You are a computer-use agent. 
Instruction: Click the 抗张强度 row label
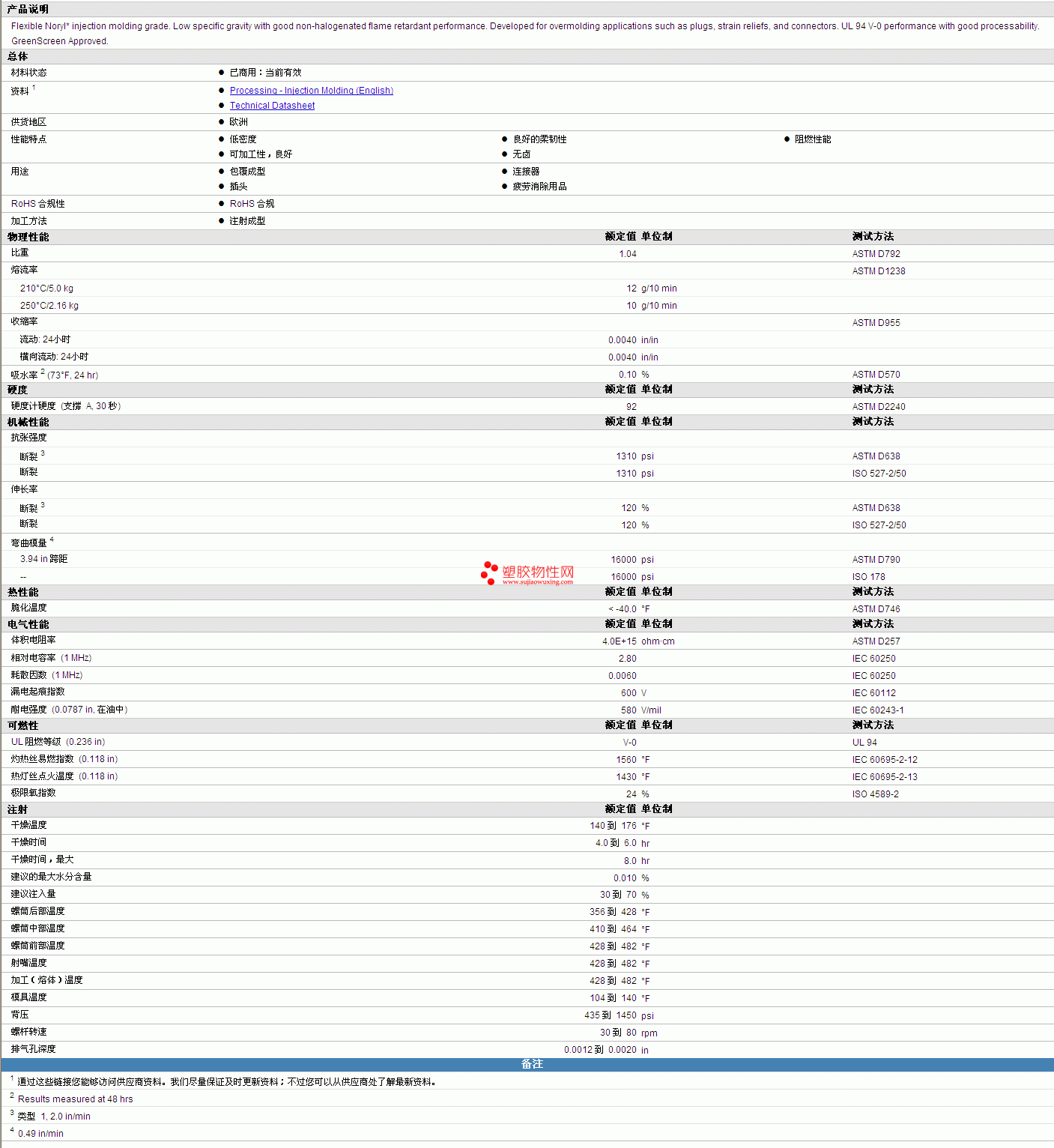coord(28,438)
